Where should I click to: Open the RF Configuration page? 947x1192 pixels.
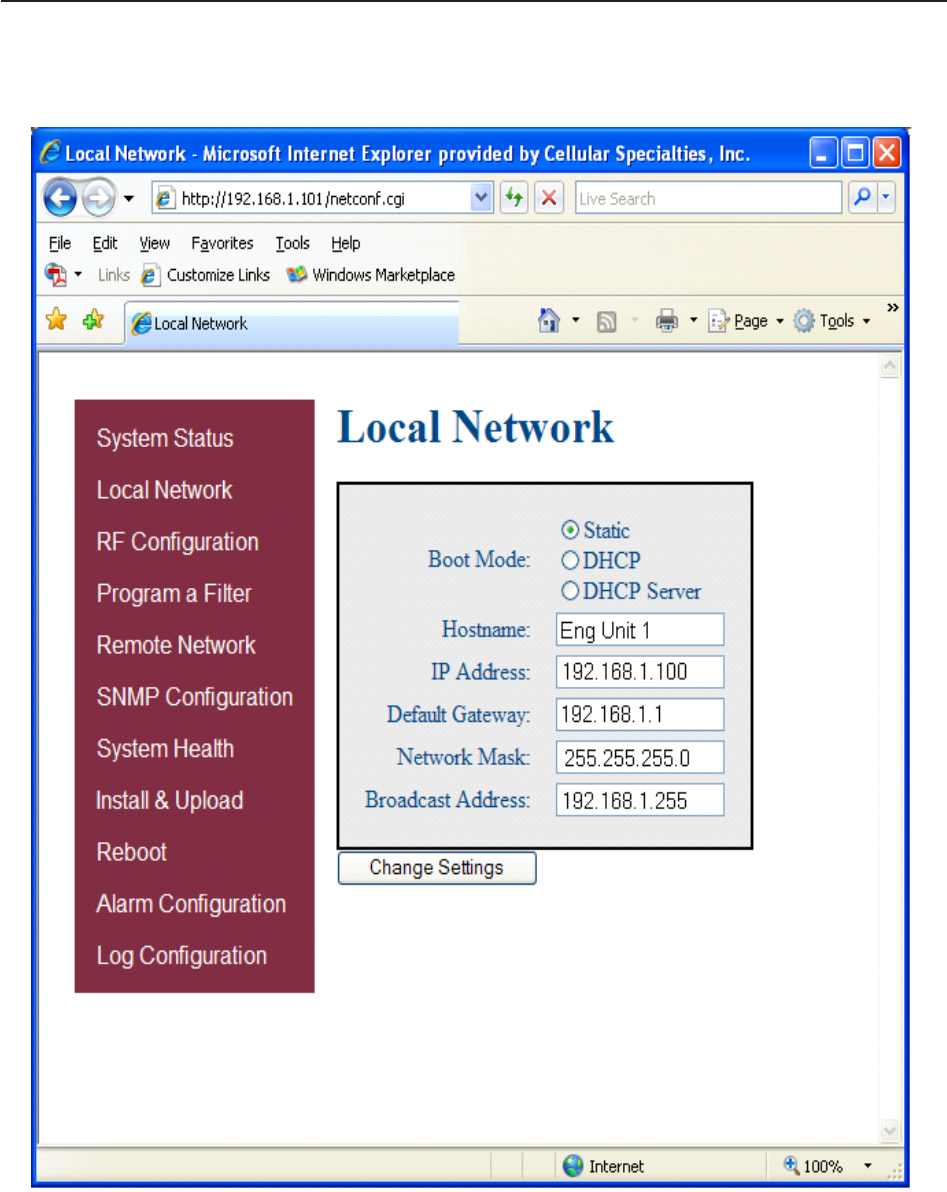(178, 541)
